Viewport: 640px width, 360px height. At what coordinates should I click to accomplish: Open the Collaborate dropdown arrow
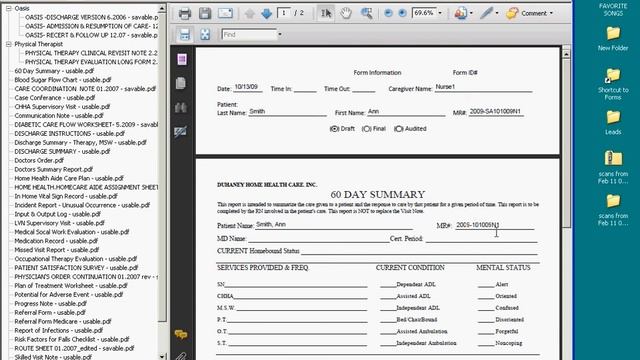tap(471, 13)
